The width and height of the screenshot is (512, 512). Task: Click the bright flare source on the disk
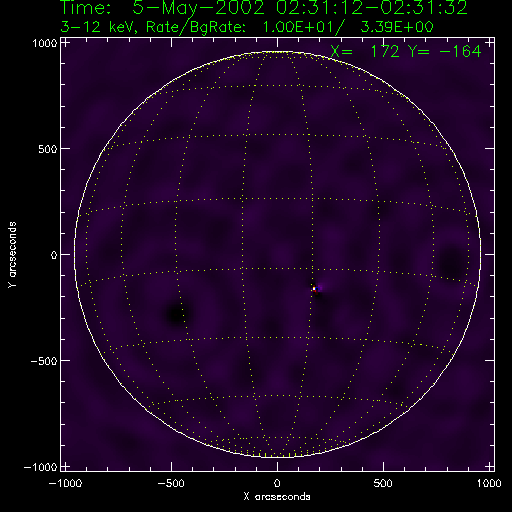(x=314, y=288)
